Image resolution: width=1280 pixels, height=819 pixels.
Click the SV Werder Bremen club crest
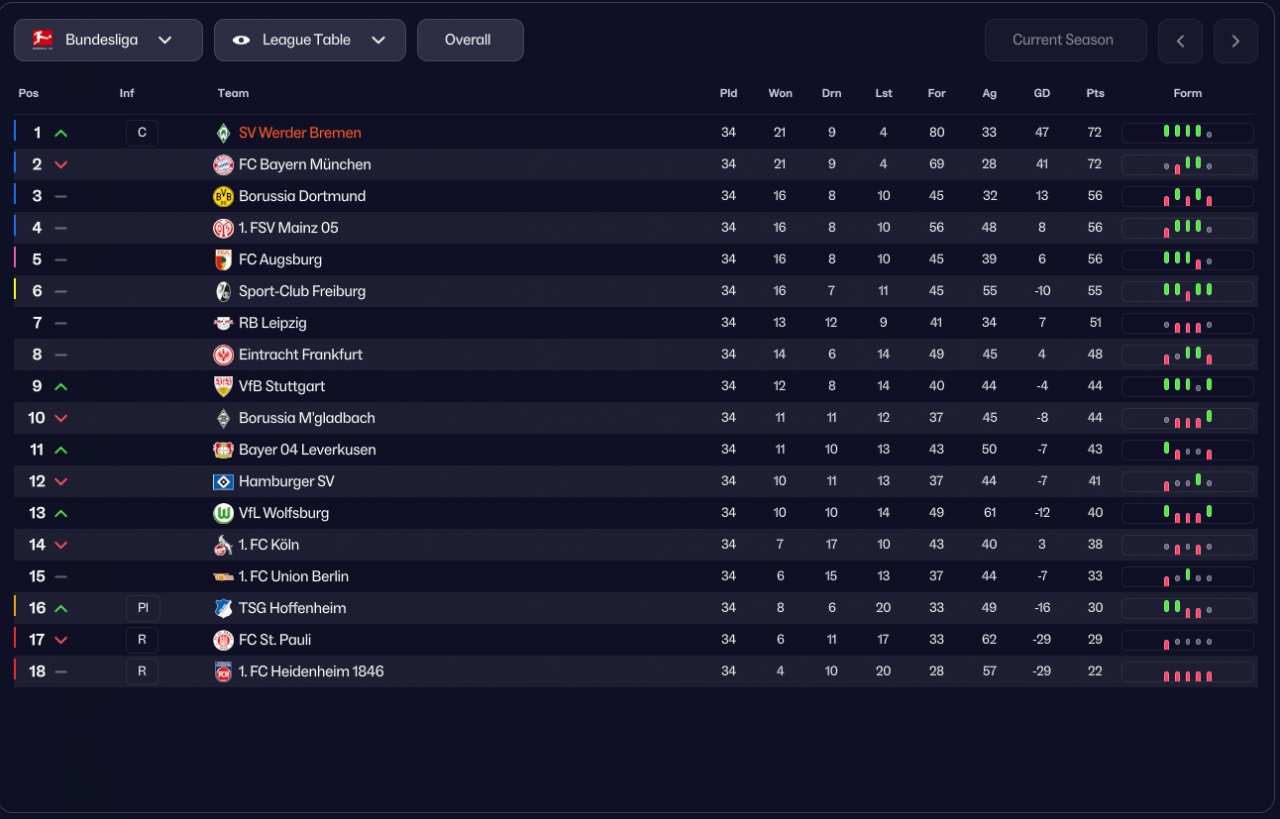[x=223, y=133]
